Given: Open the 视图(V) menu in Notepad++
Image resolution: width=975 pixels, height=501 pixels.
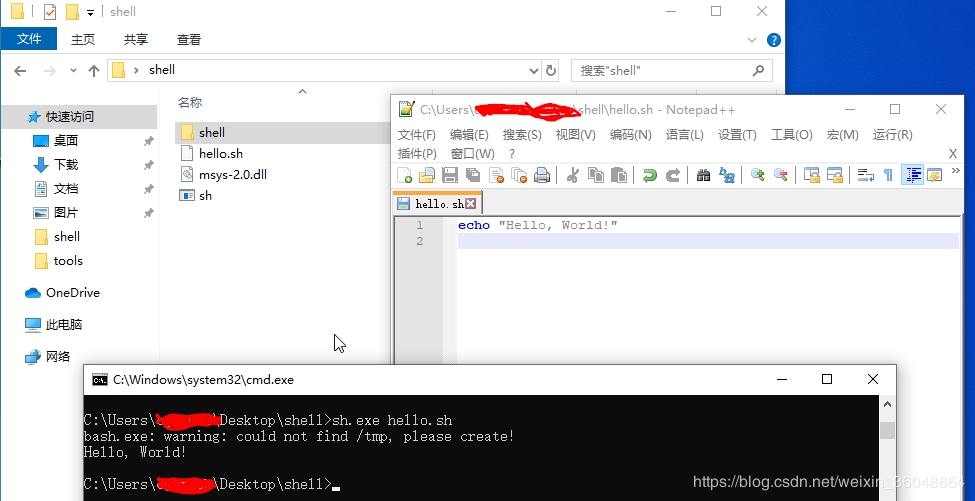Looking at the screenshot, I should (575, 135).
